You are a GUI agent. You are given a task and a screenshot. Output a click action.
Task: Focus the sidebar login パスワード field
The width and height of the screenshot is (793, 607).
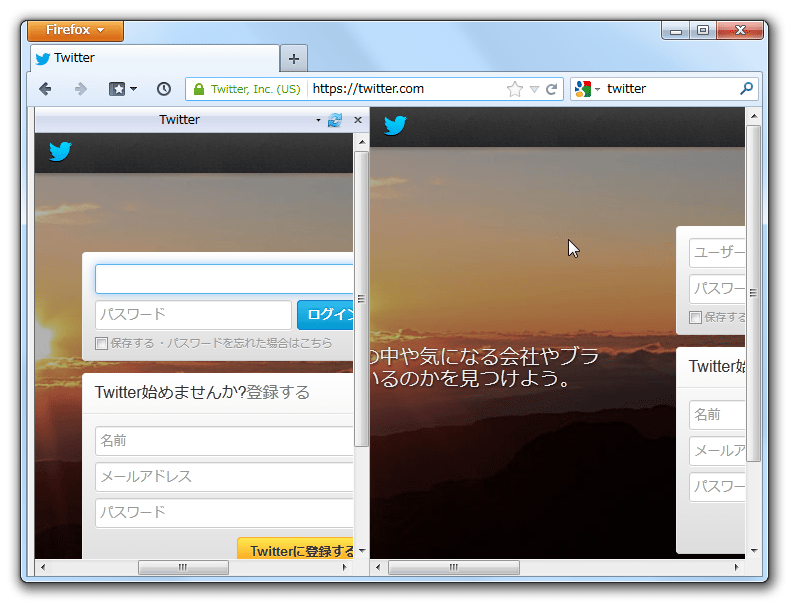(x=193, y=315)
